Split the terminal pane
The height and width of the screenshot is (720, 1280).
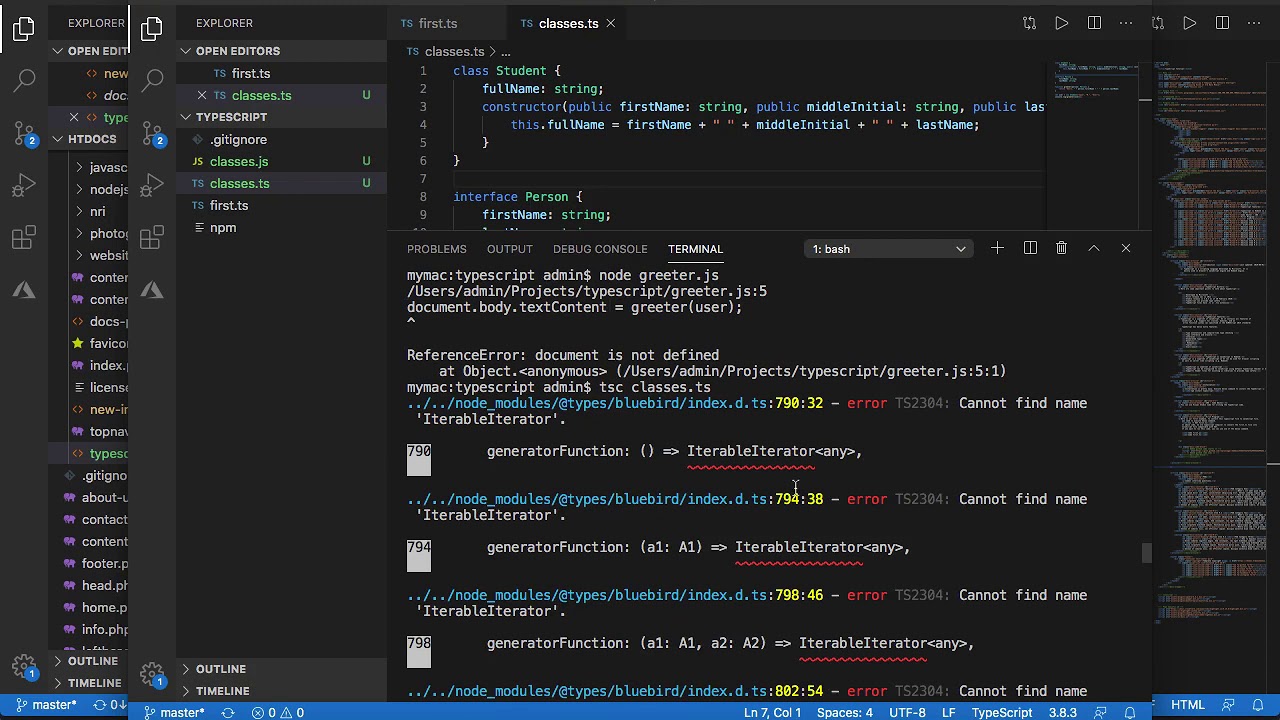(1030, 248)
